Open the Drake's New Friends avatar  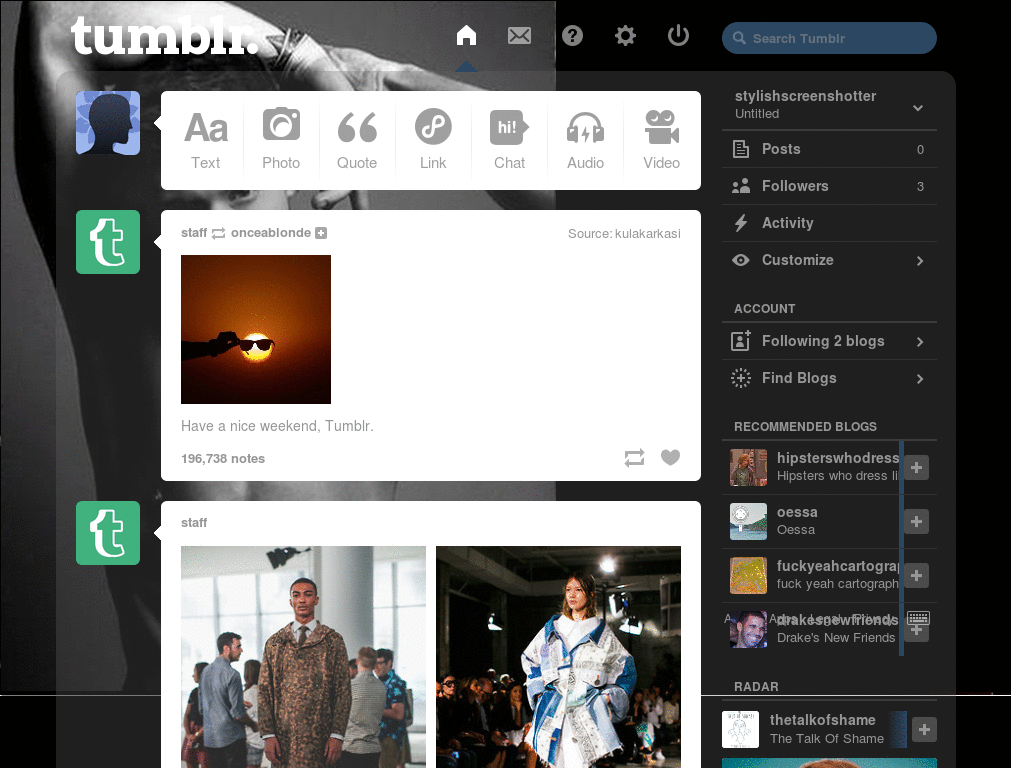(748, 630)
